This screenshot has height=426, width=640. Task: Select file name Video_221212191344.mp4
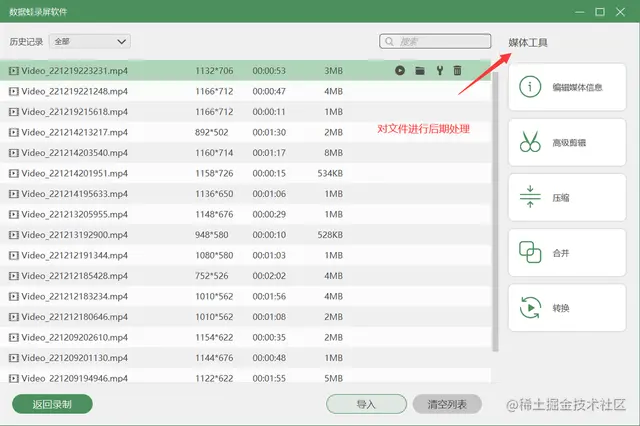tap(74, 255)
